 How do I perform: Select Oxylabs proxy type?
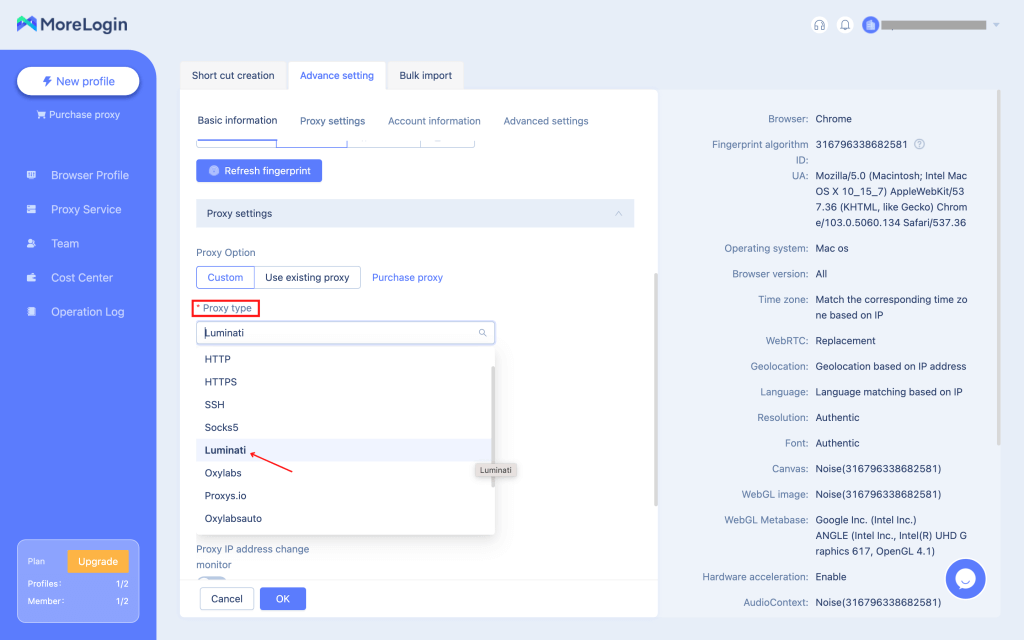click(x=344, y=473)
